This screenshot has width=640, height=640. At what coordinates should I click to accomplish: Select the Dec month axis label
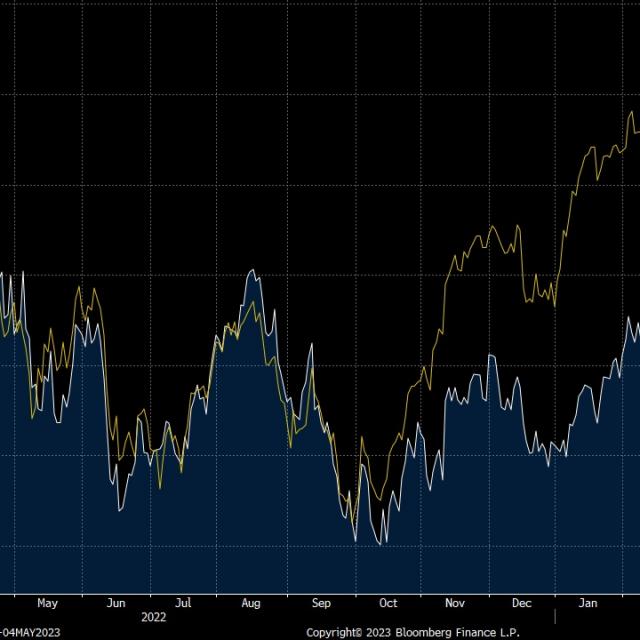click(x=521, y=603)
